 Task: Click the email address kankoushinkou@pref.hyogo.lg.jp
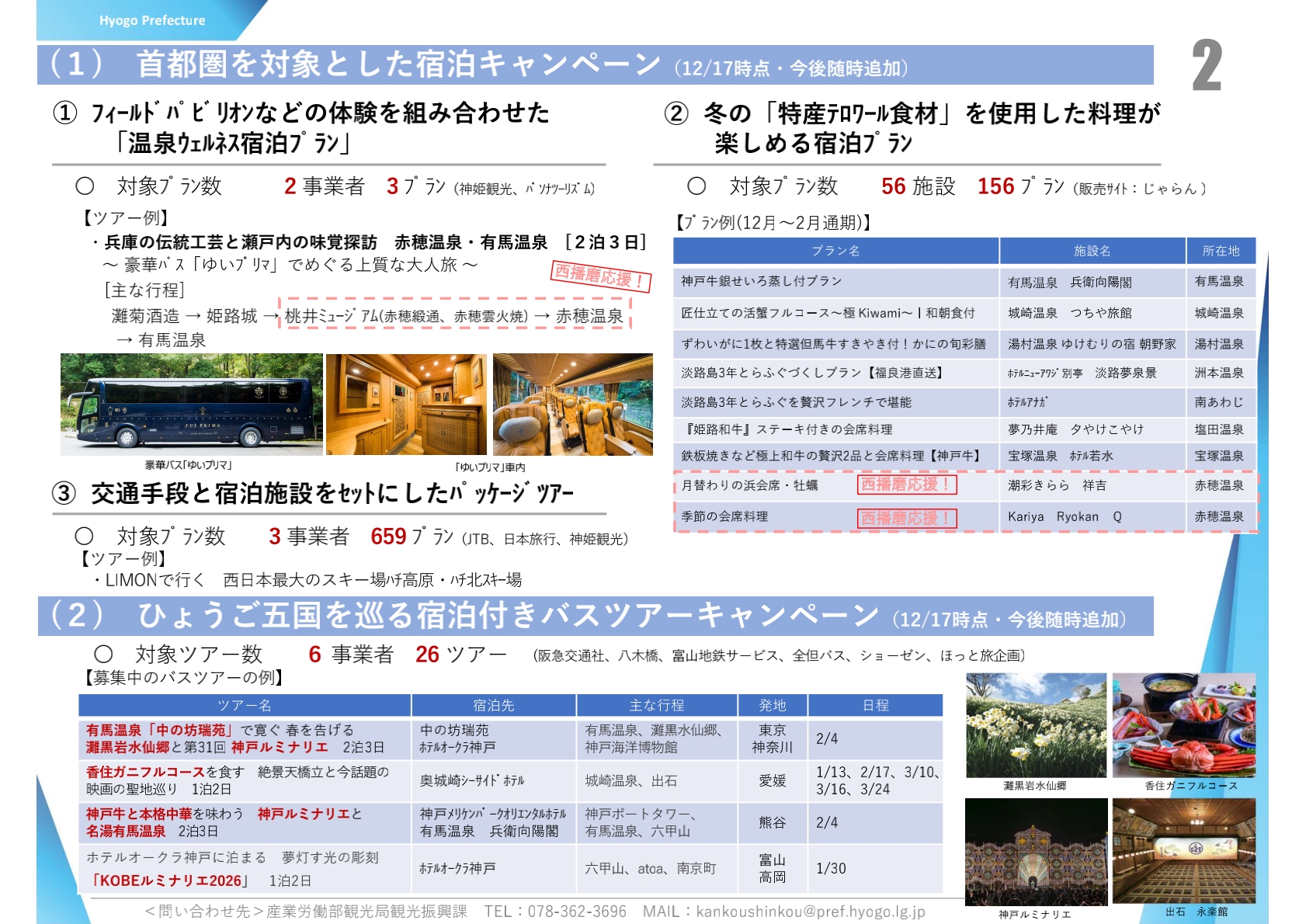(x=810, y=912)
